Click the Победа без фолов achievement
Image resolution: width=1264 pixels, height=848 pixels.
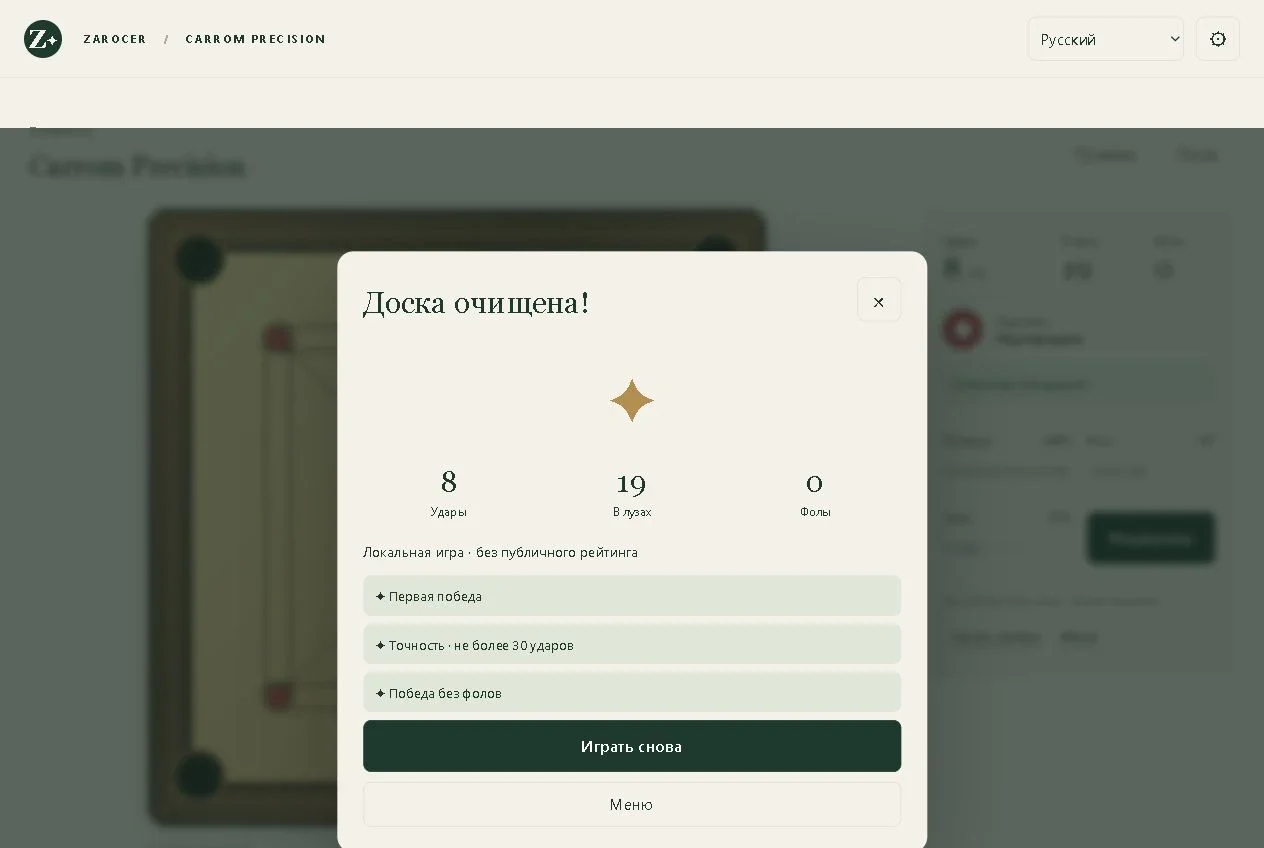[x=632, y=693]
